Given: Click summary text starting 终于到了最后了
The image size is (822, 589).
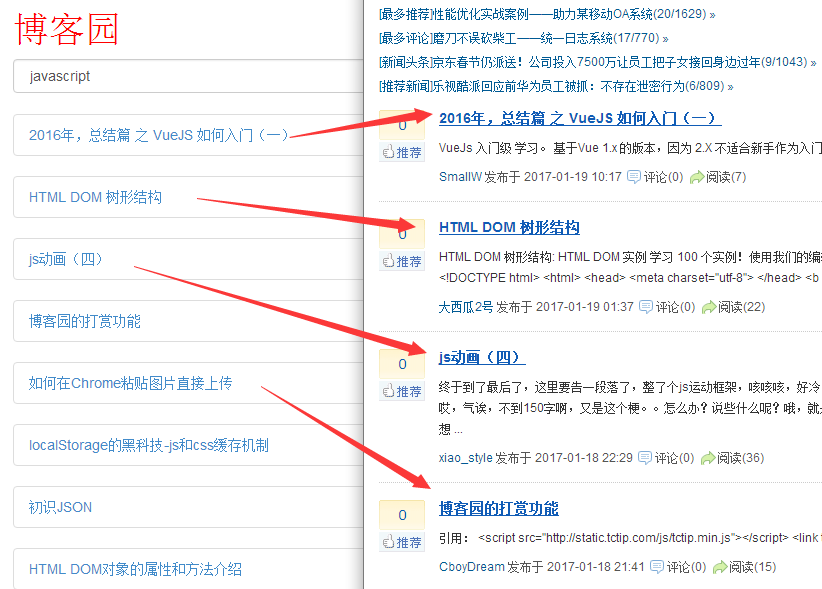Looking at the screenshot, I should (x=630, y=387).
